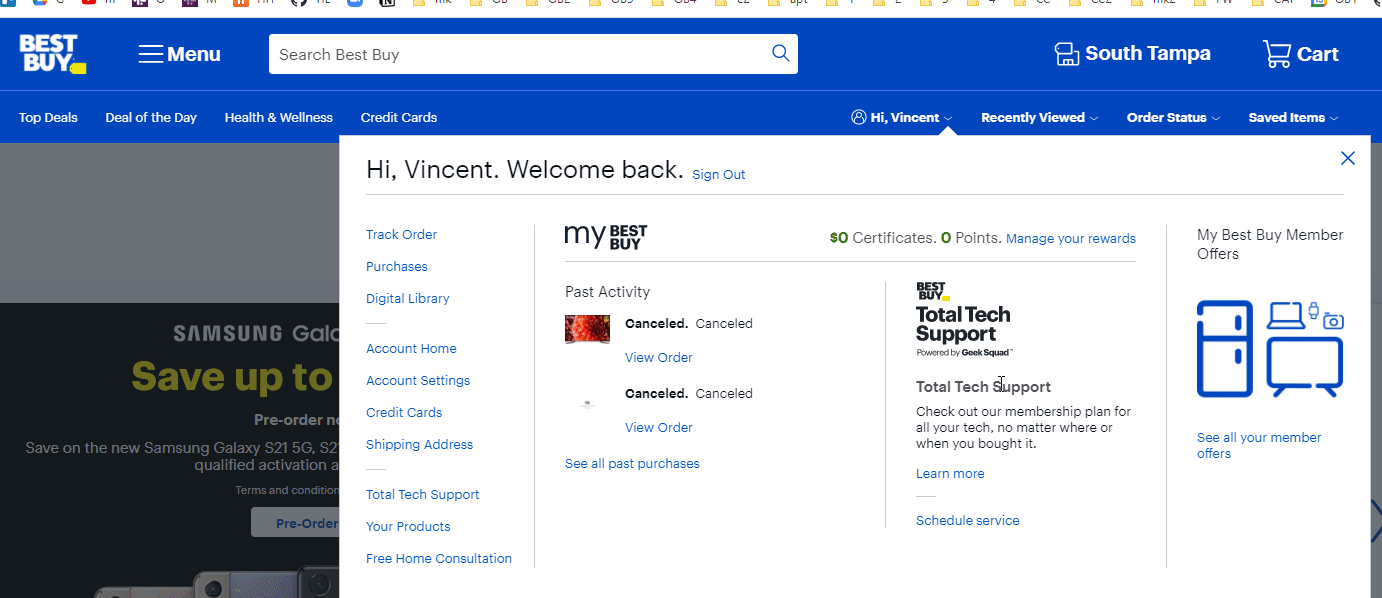Open Purchases
1382x598 pixels.
click(x=396, y=267)
